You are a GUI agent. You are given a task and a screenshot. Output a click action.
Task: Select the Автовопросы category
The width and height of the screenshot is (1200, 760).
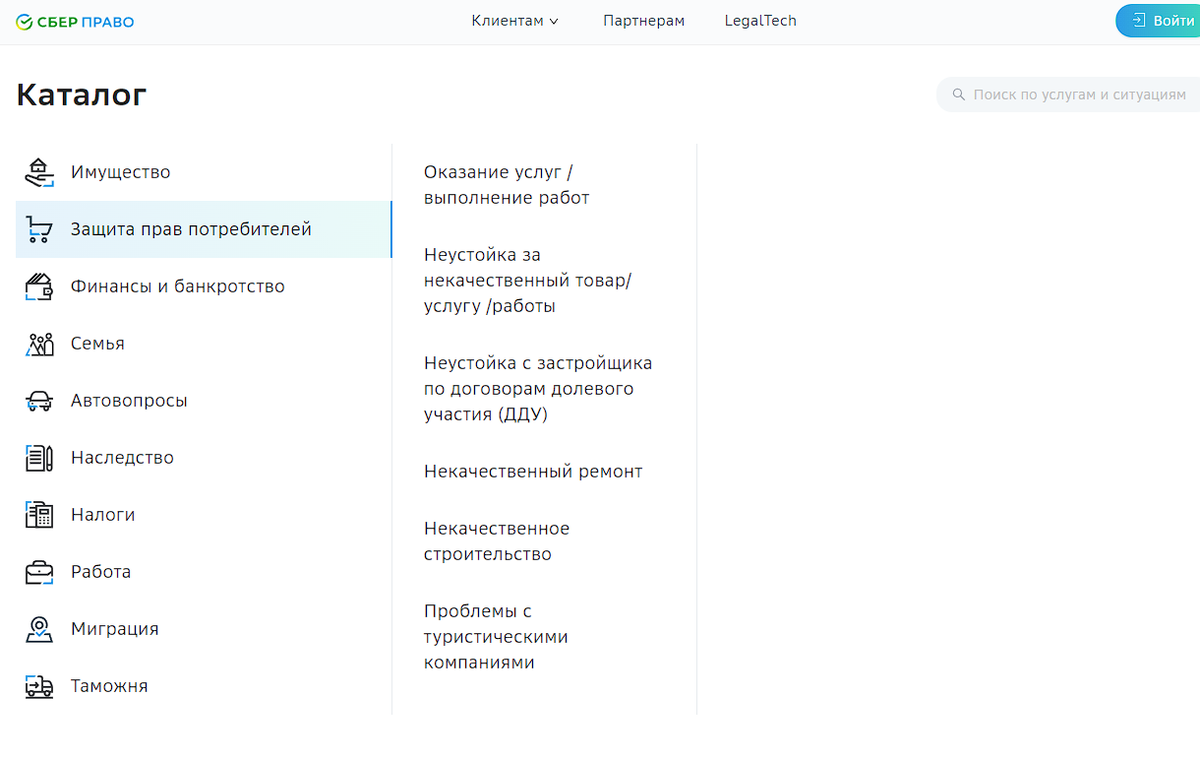pyautogui.click(x=204, y=400)
